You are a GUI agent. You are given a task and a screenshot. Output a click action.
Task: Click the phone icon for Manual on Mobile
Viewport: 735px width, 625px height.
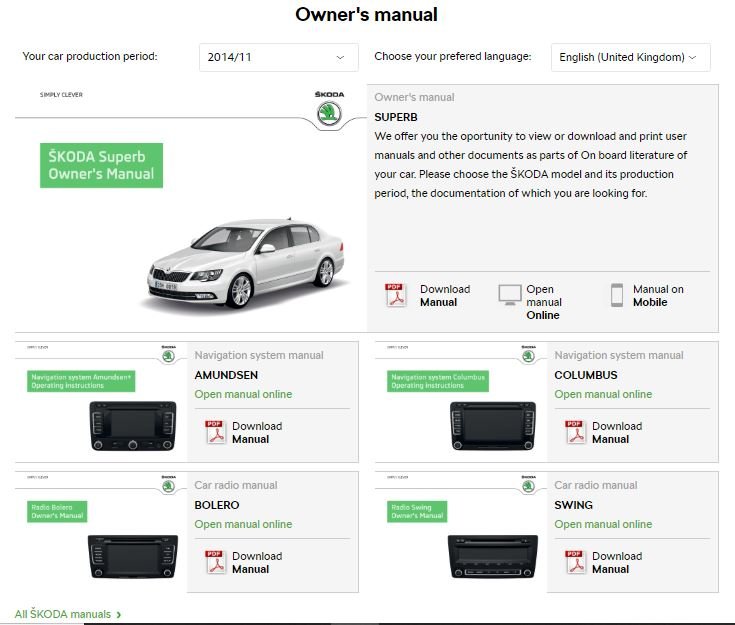tap(617, 295)
